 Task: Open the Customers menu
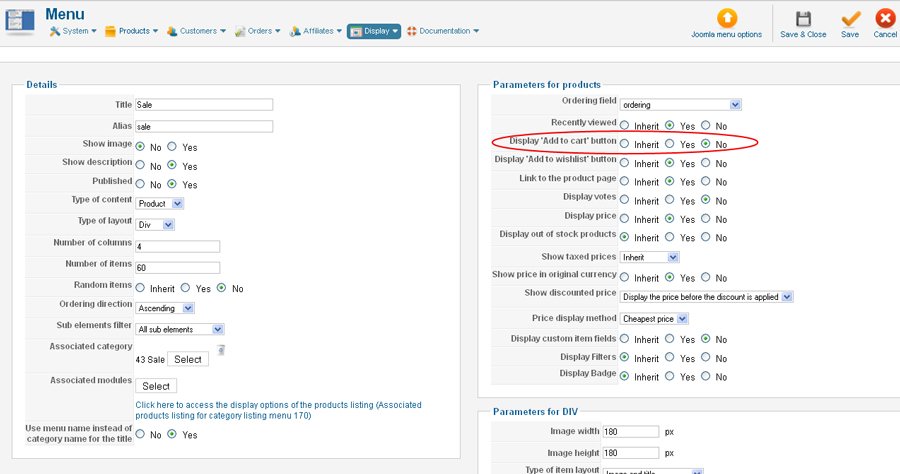click(196, 31)
